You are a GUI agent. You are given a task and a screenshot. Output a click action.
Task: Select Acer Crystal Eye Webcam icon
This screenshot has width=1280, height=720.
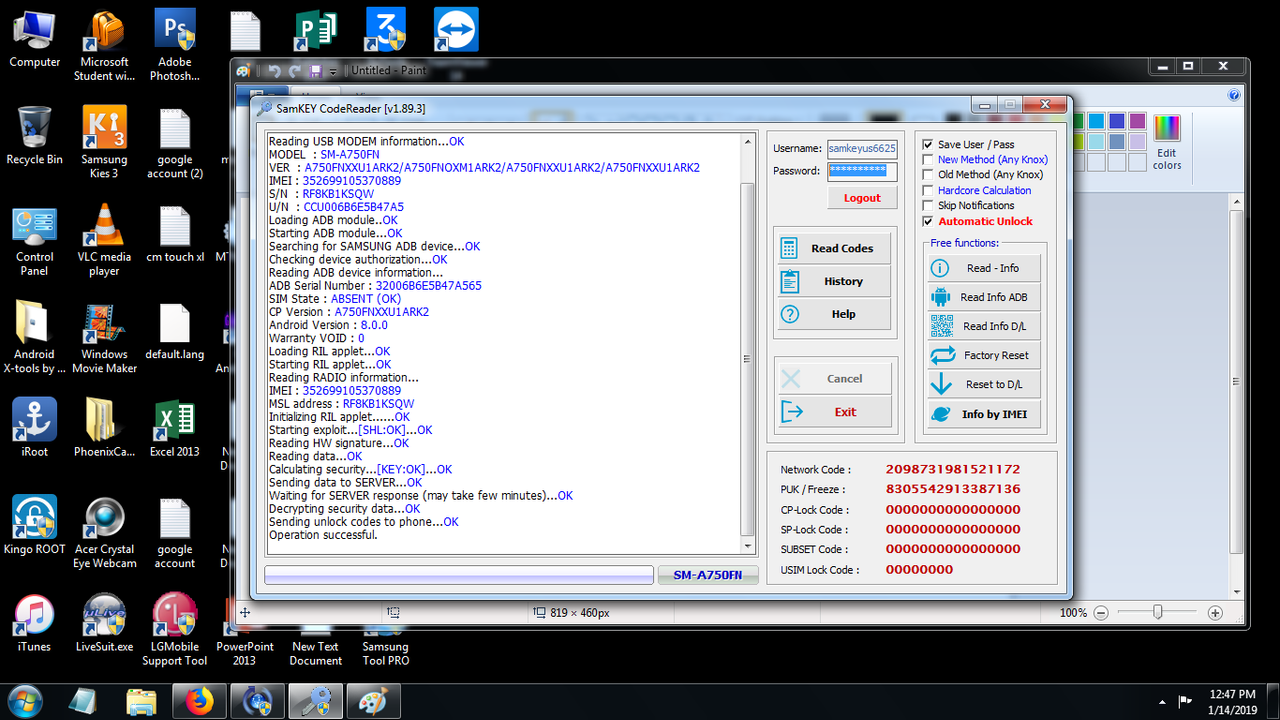[104, 533]
